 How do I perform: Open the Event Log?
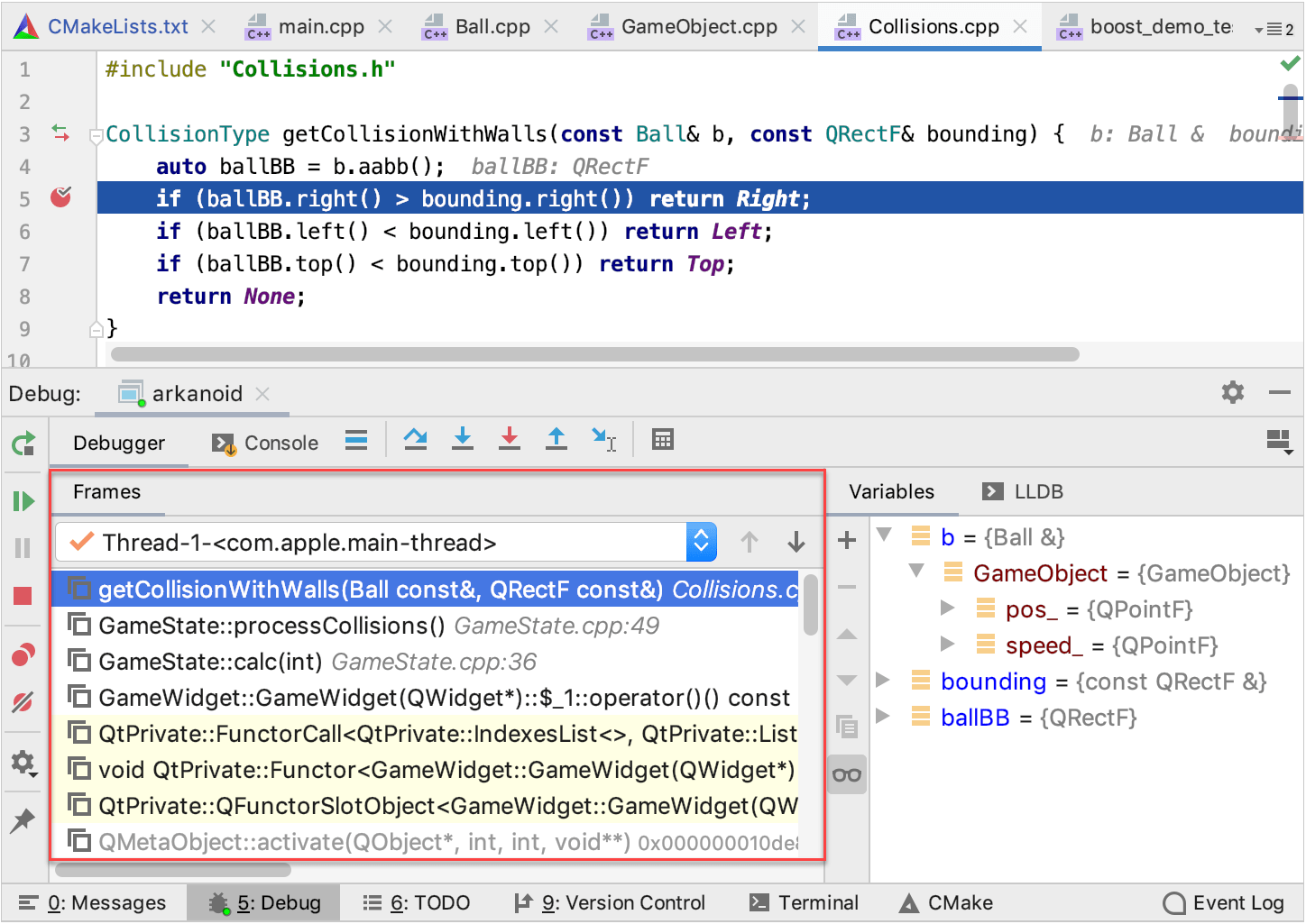1224,902
